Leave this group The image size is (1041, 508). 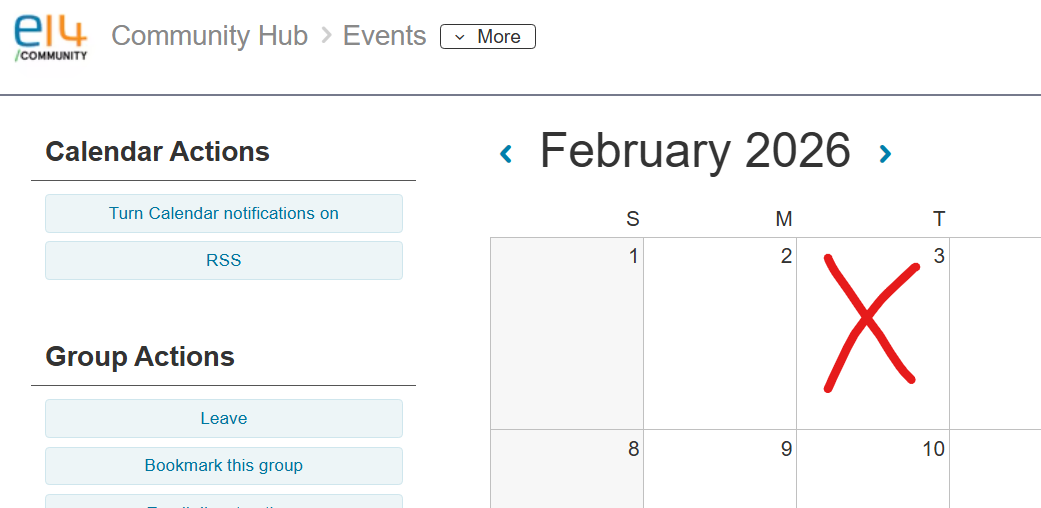(224, 418)
